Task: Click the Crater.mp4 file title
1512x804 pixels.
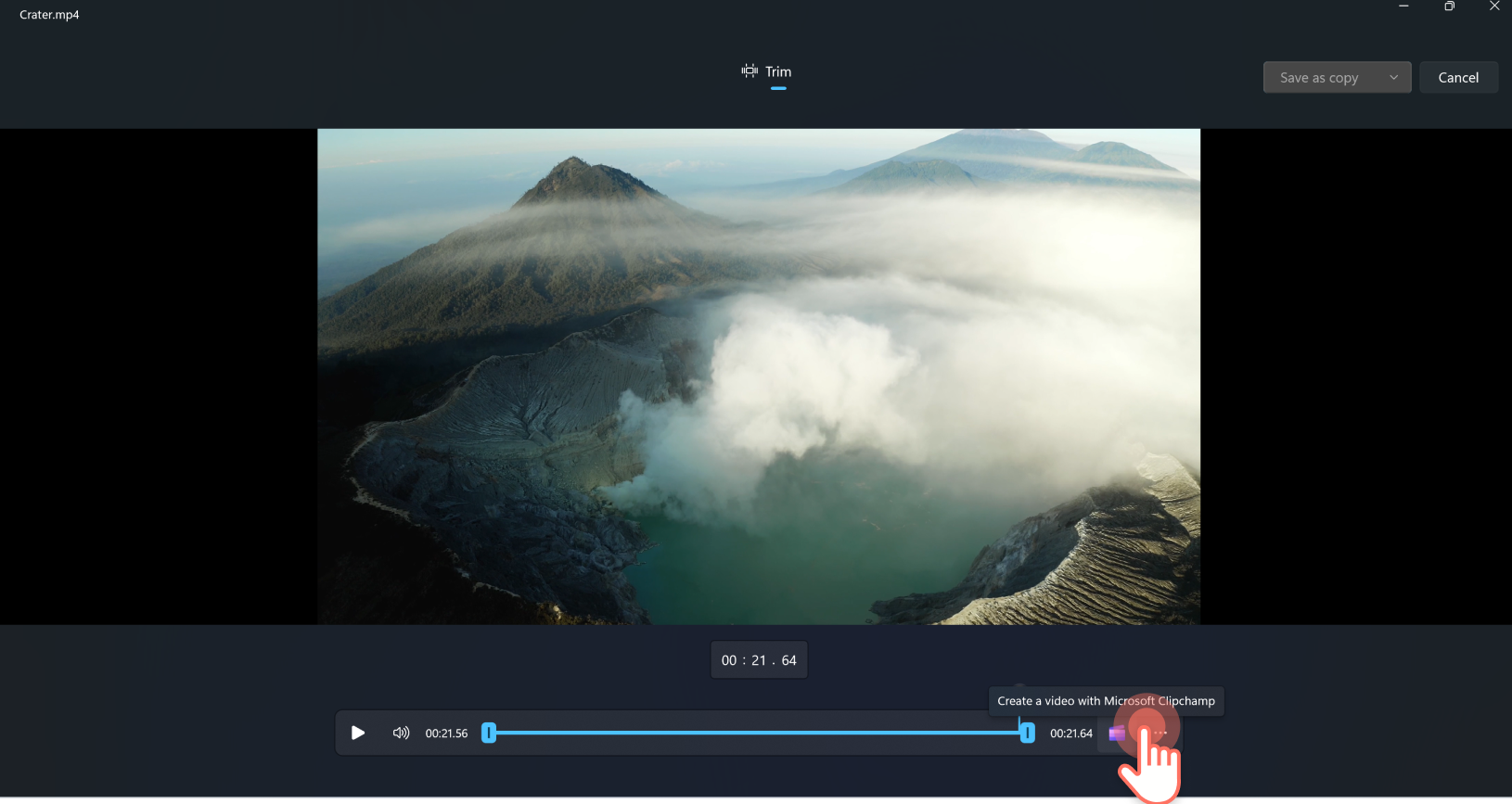Action: 49,15
